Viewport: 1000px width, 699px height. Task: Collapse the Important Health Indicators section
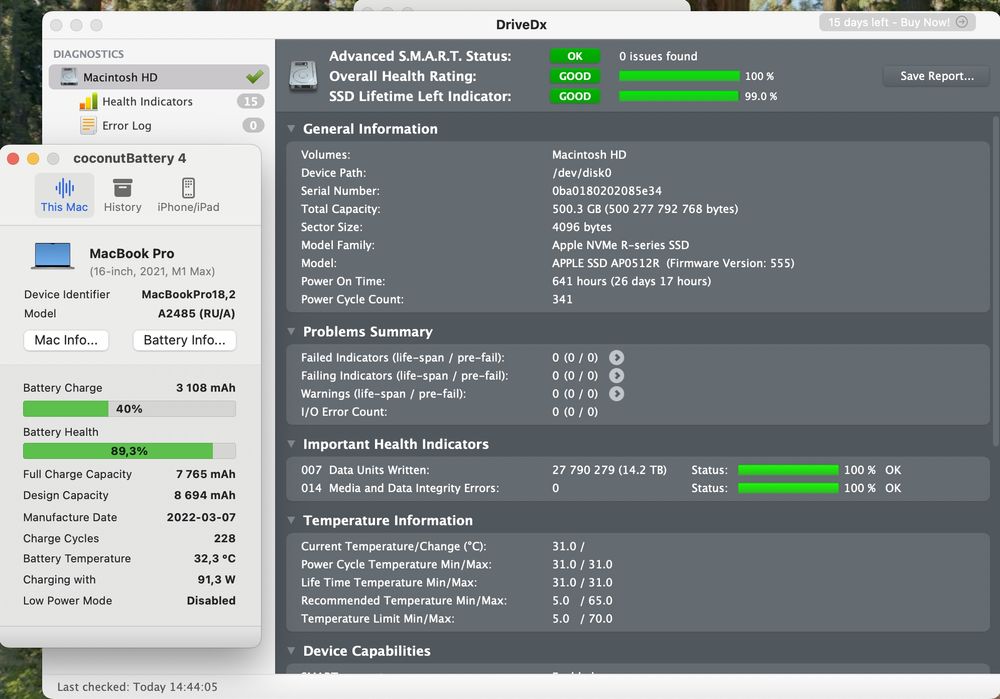pos(291,444)
